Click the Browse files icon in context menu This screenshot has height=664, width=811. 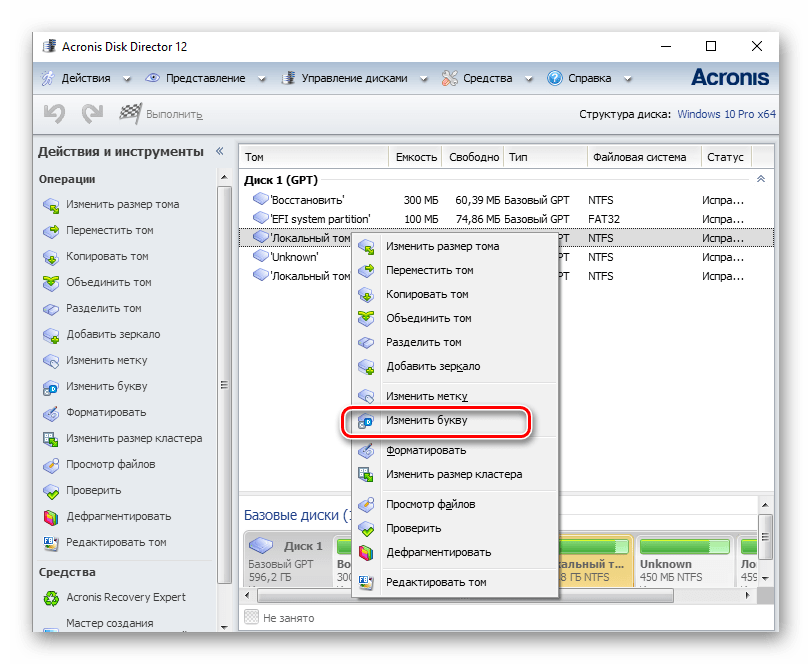tap(367, 505)
